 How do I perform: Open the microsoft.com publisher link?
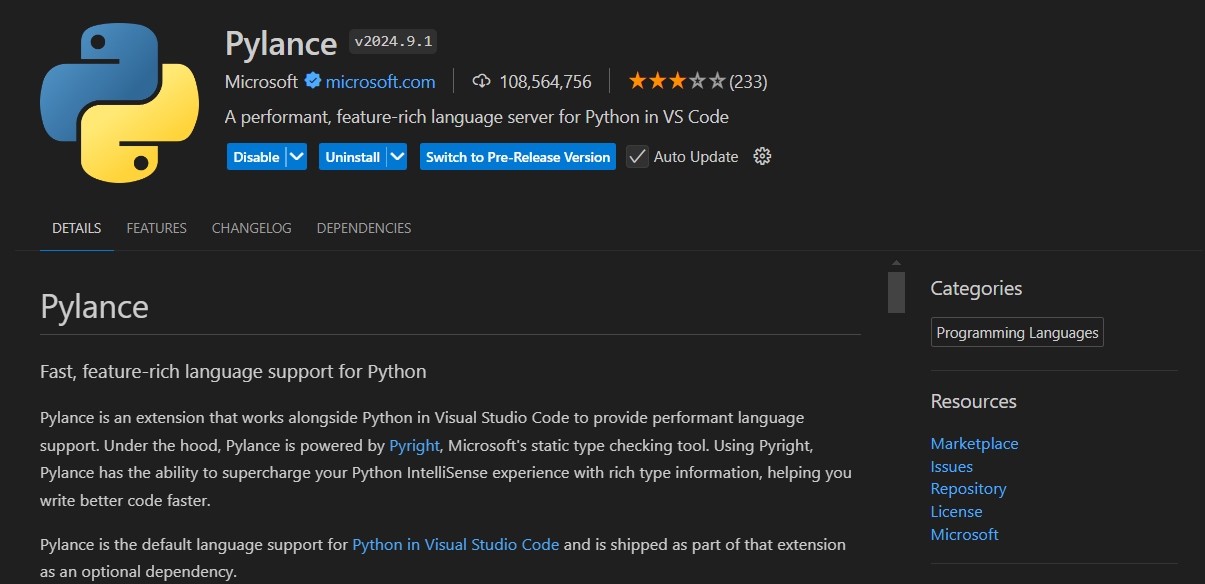coord(380,81)
